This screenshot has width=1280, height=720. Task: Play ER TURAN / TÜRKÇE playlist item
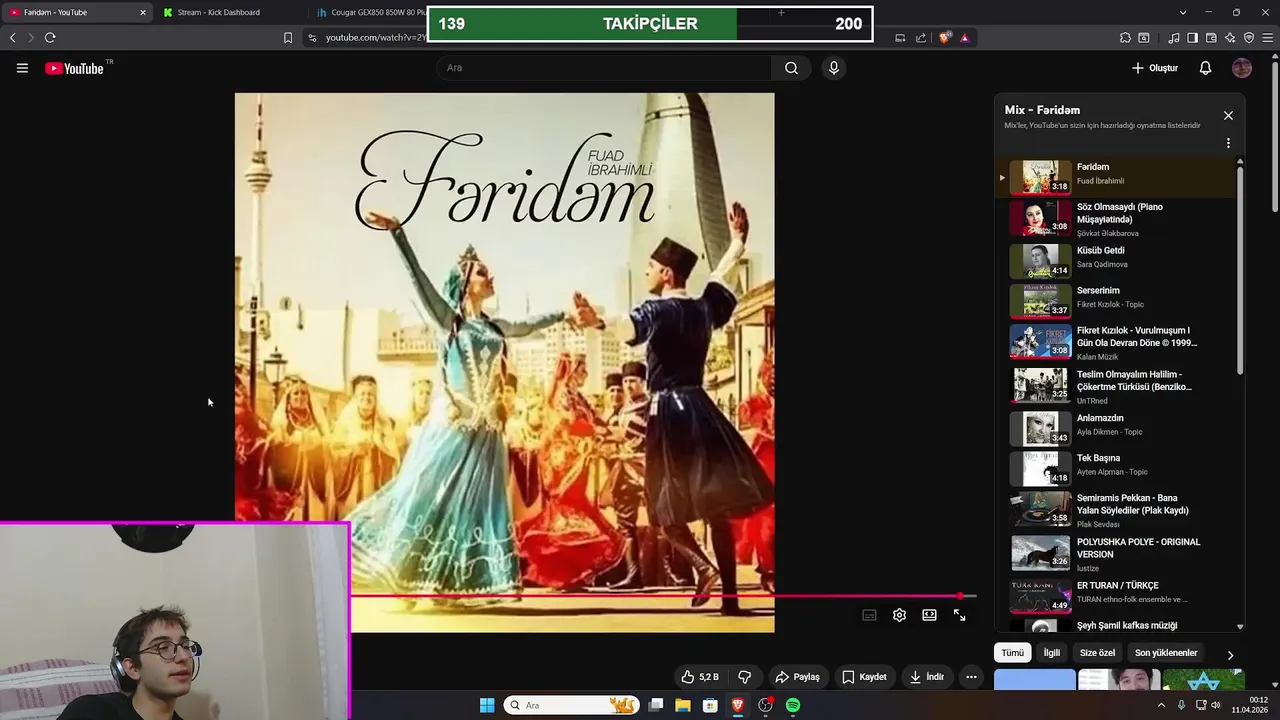[x=1118, y=594]
